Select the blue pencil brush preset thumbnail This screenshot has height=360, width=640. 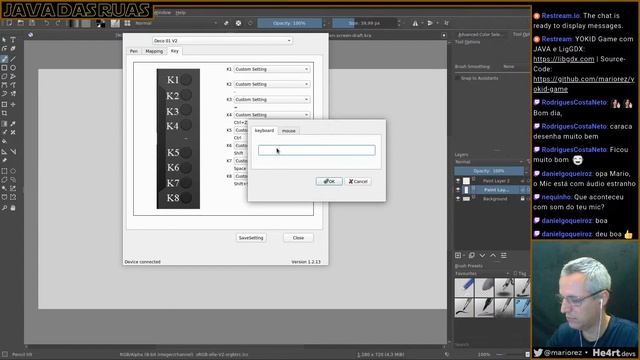click(x=464, y=287)
